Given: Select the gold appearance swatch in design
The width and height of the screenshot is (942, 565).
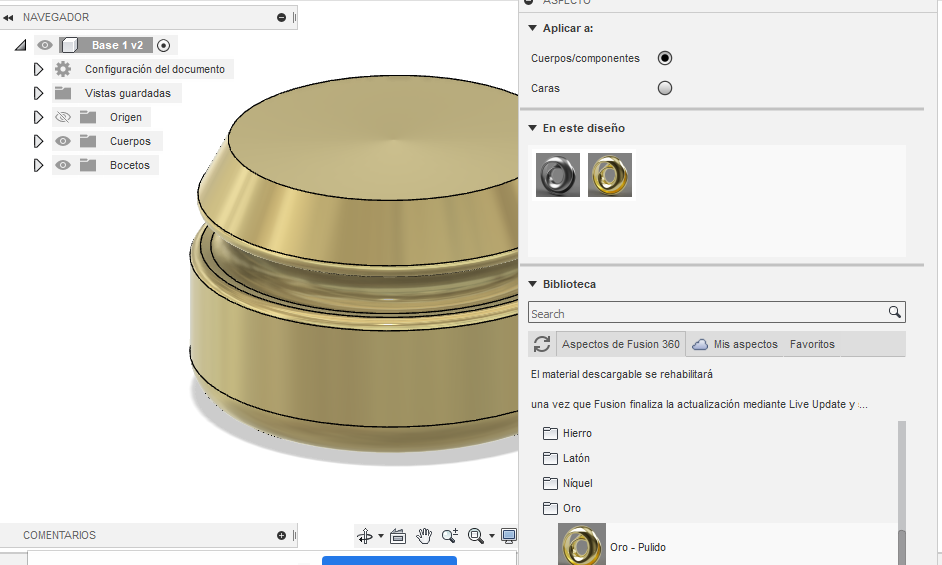Looking at the screenshot, I should tap(610, 175).
